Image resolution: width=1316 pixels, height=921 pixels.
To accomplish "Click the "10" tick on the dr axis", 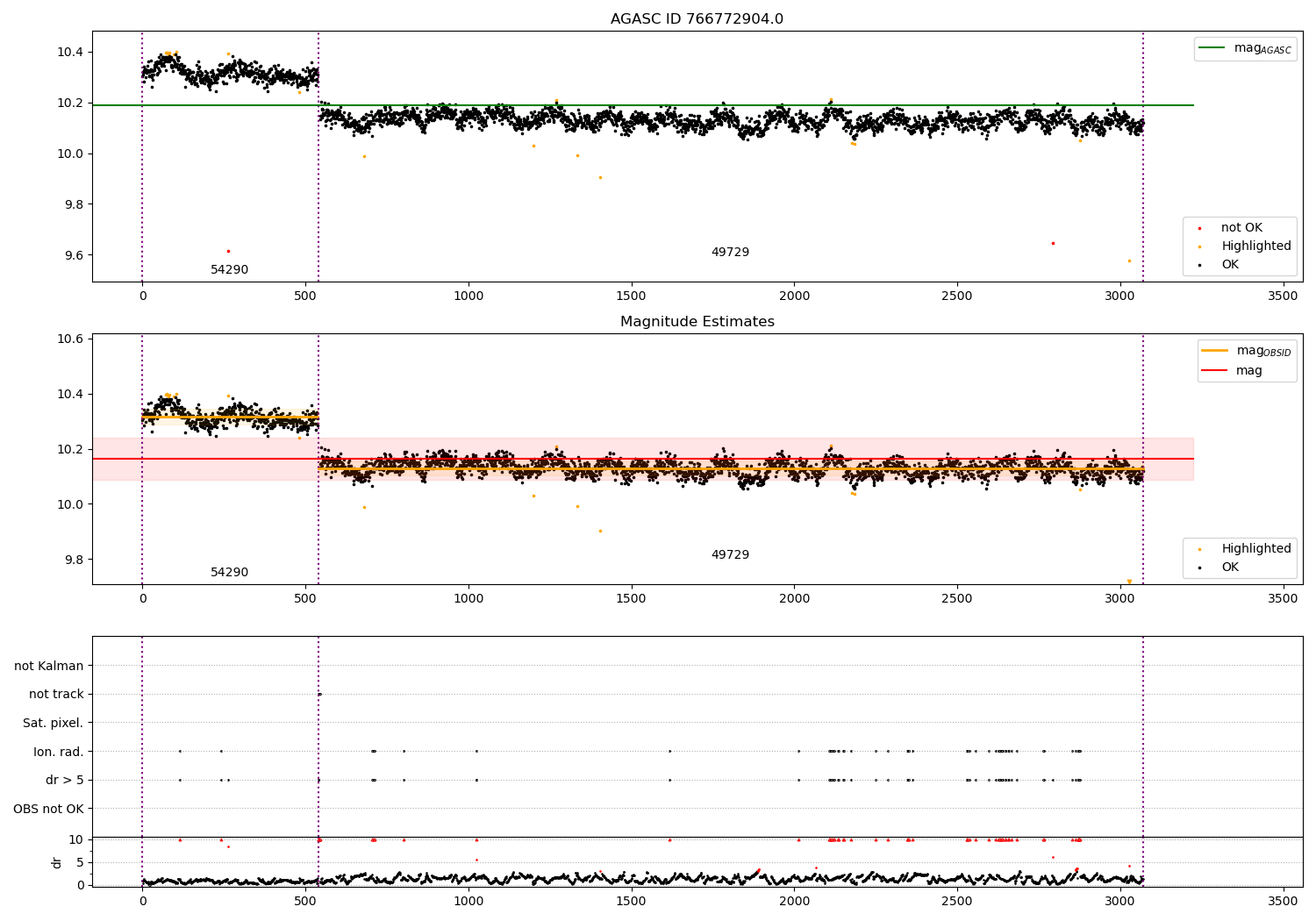I will pos(76,839).
